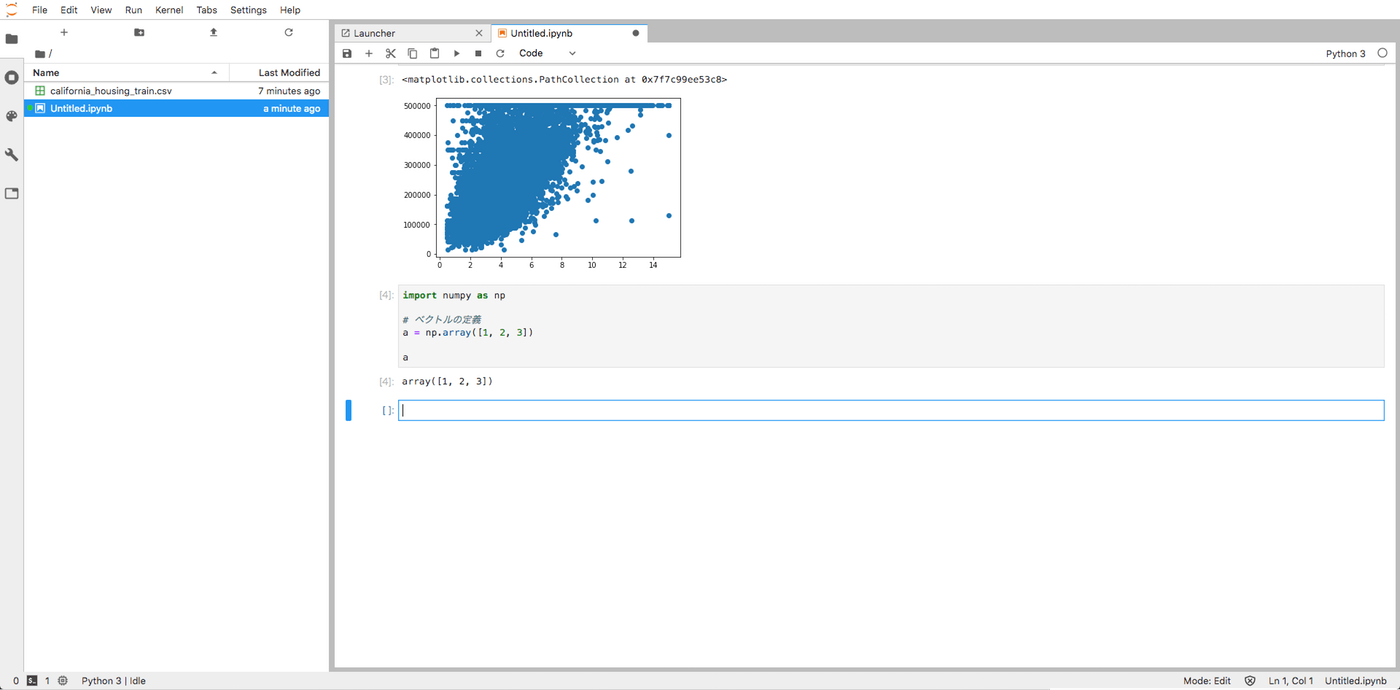The width and height of the screenshot is (1400, 690).
Task: Paste cell from clipboard
Action: click(434, 53)
